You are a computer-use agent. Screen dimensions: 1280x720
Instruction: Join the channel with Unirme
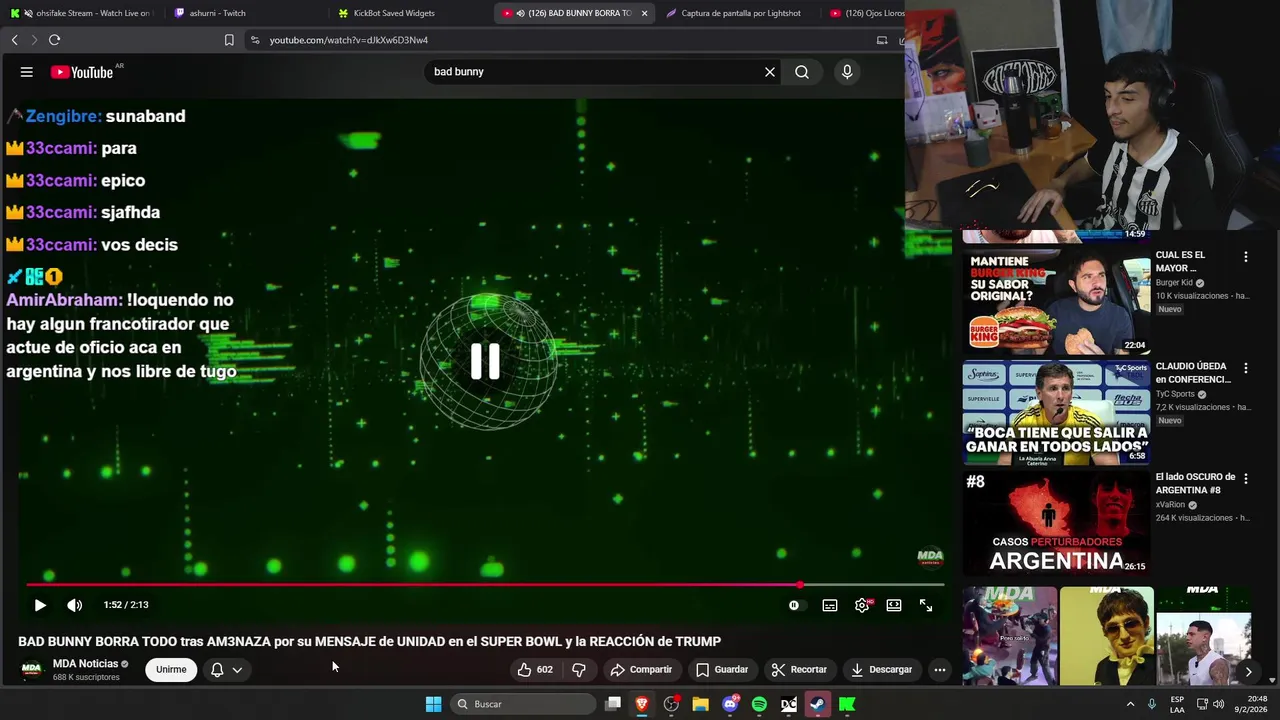[171, 670]
